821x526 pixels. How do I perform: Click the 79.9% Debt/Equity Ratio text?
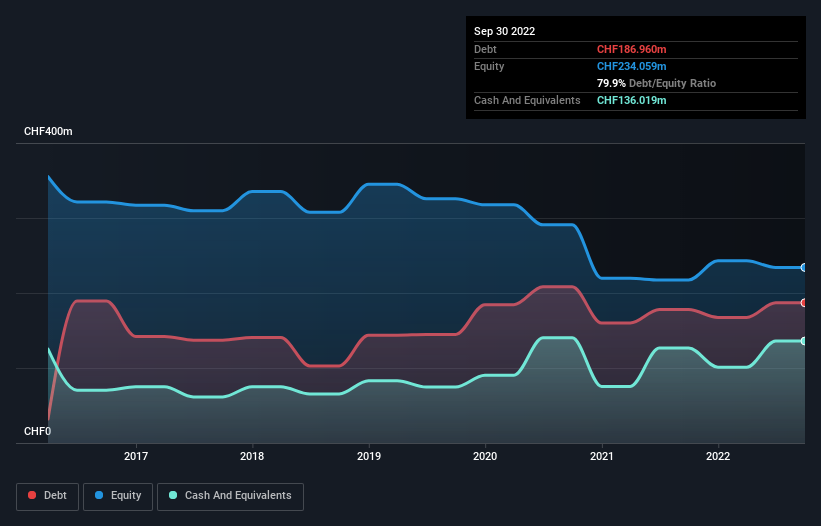[656, 83]
